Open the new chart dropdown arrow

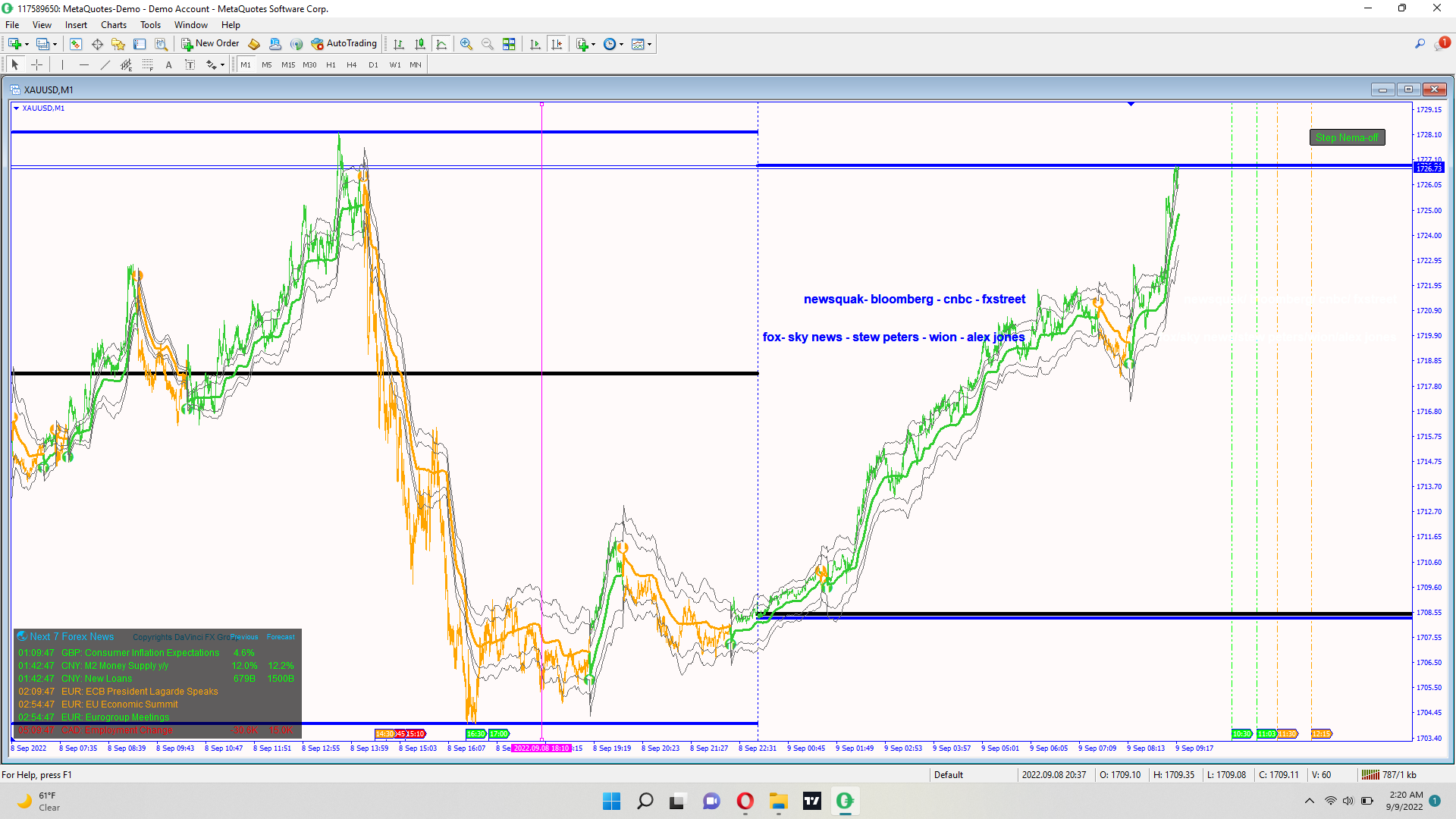(27, 44)
